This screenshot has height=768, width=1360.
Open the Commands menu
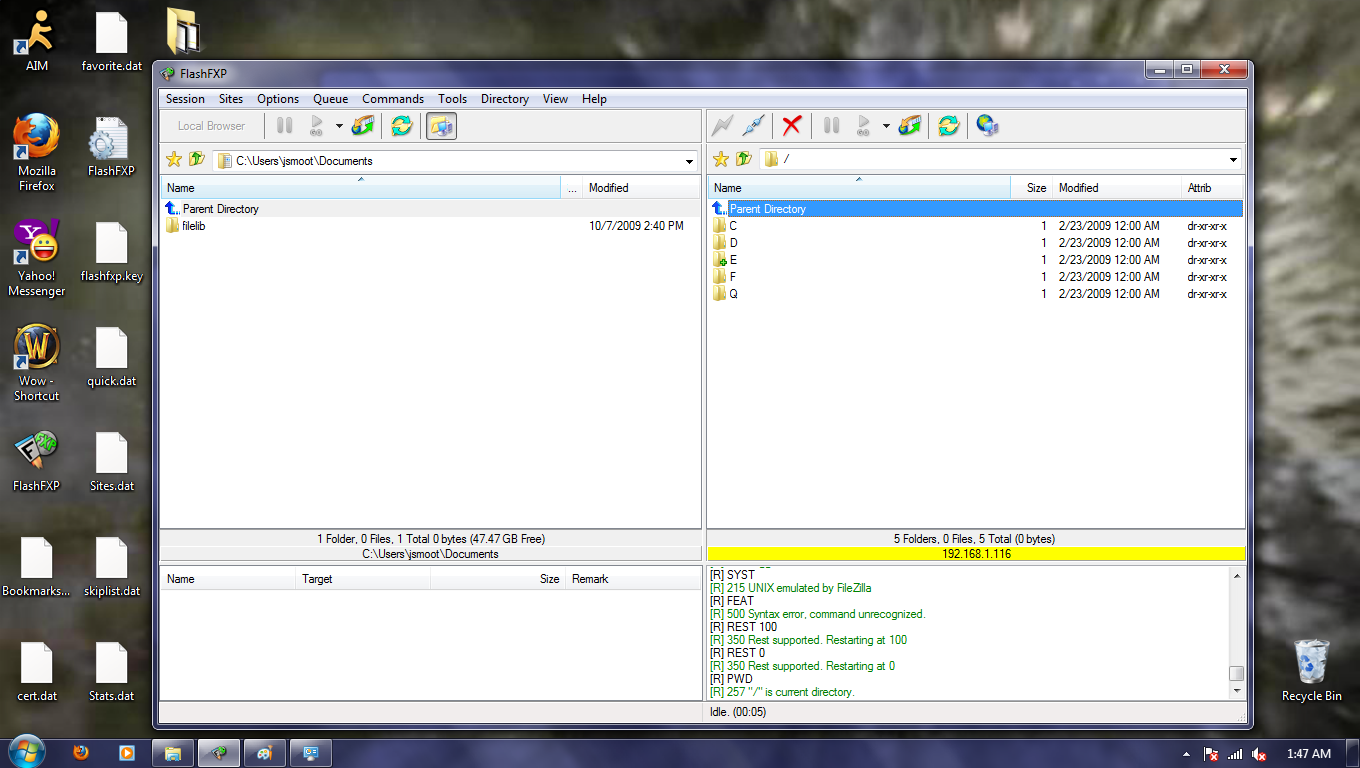click(393, 99)
